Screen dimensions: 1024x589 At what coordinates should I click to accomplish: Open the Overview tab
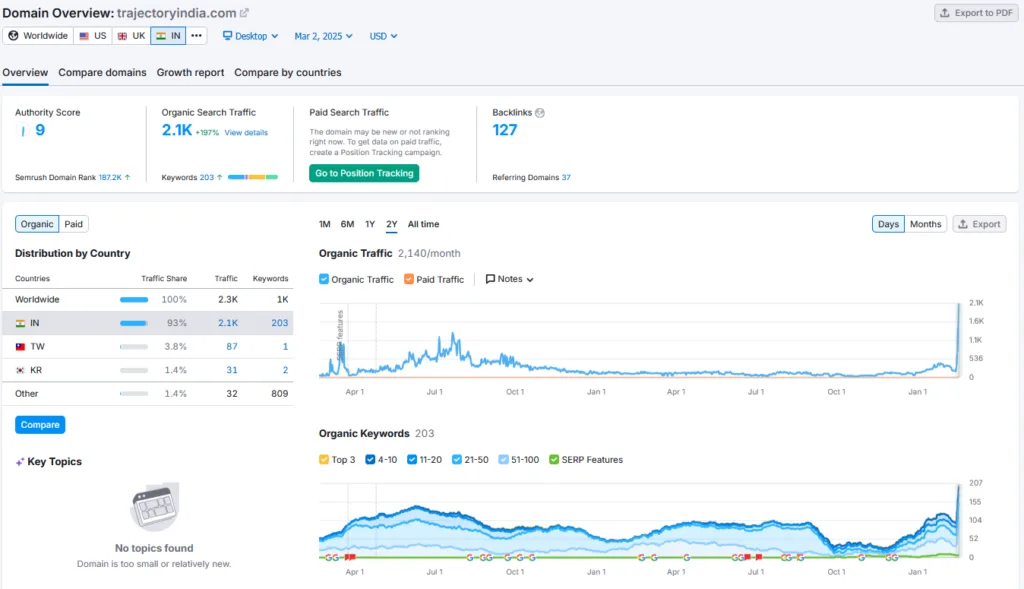[25, 72]
